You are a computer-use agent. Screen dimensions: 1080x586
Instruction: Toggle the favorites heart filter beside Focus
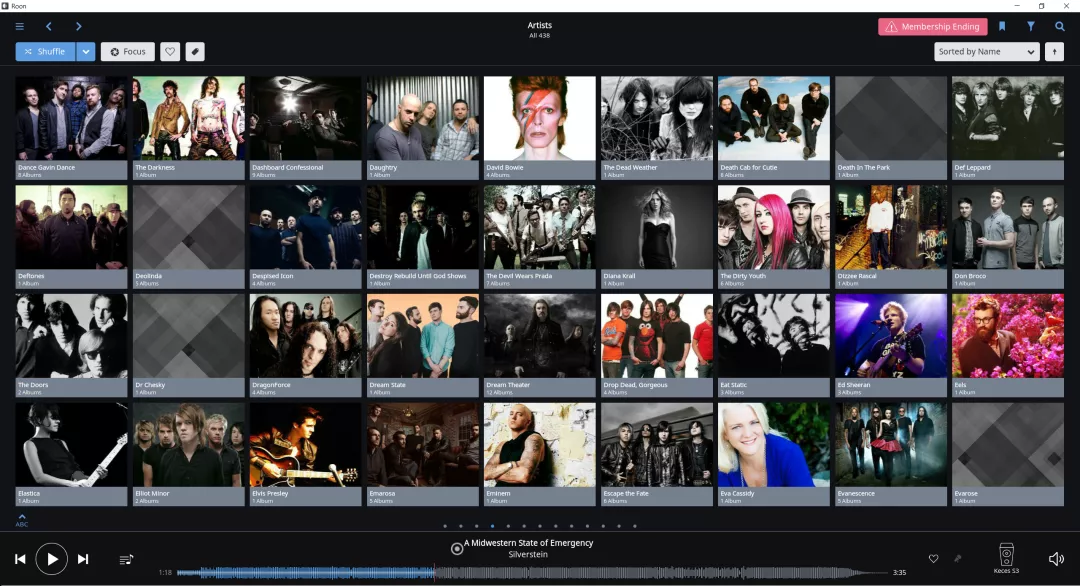pyautogui.click(x=170, y=52)
